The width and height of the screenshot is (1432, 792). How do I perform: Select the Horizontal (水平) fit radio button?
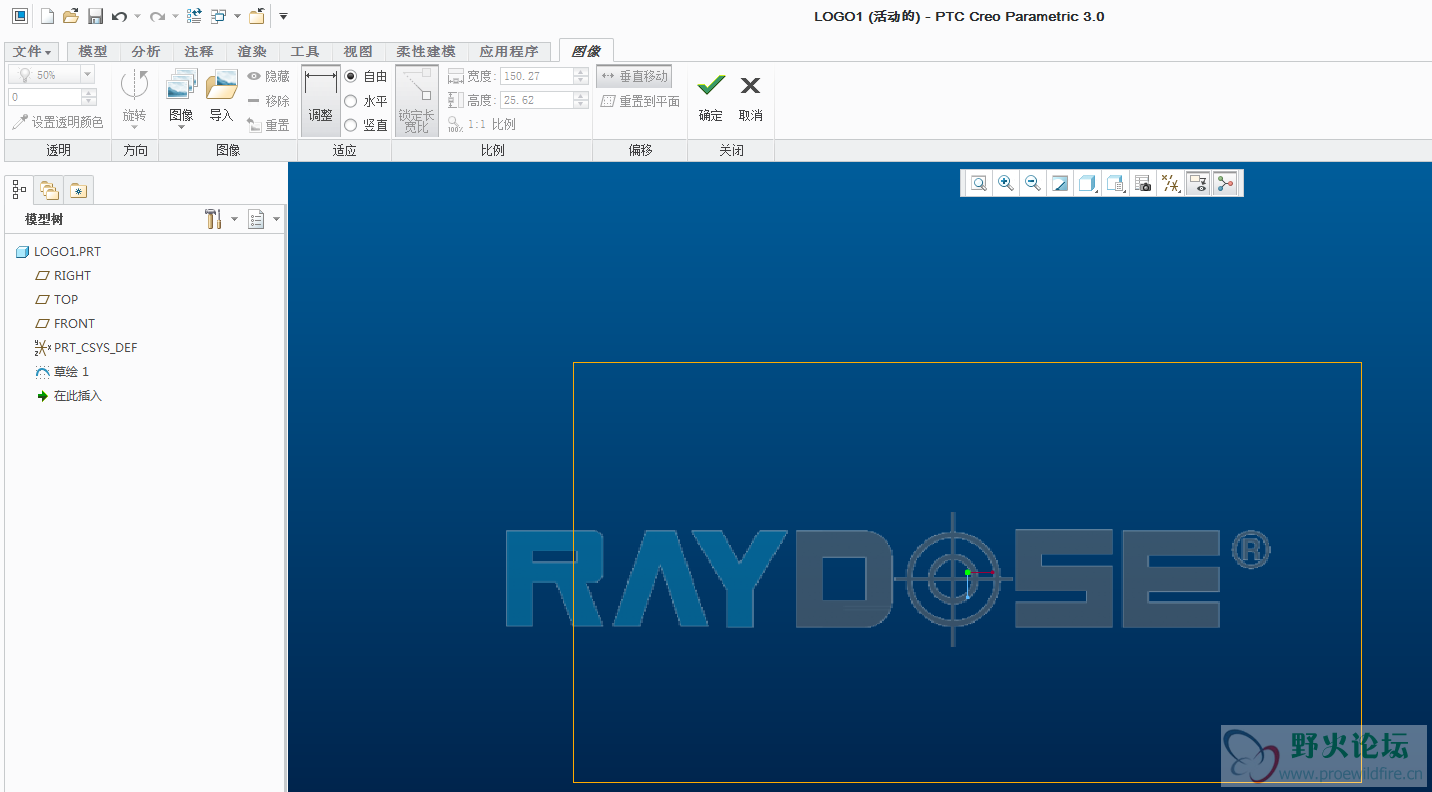pyautogui.click(x=350, y=101)
